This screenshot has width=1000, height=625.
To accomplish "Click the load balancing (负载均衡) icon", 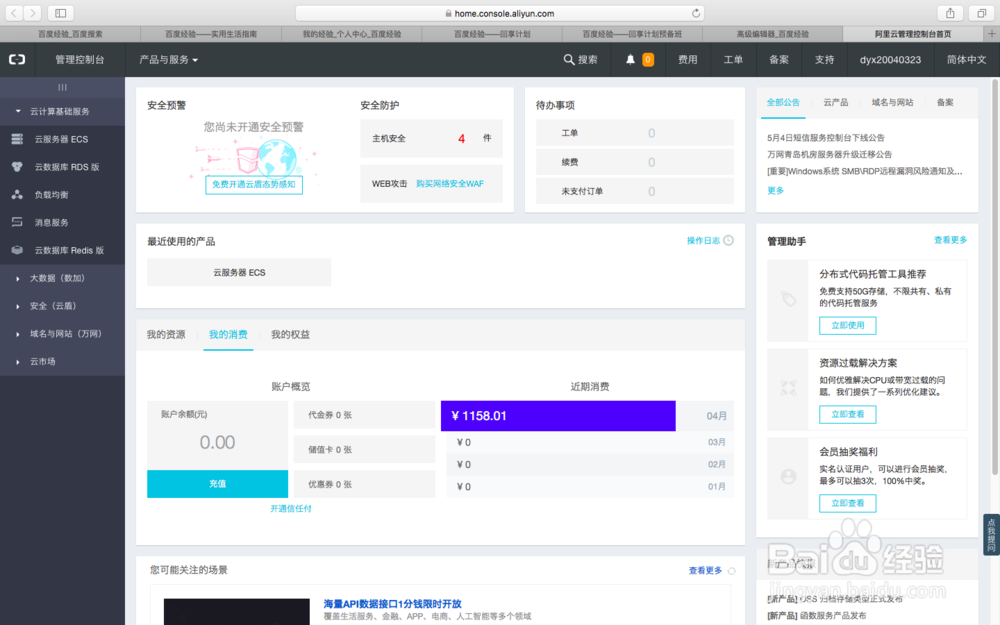I will [x=17, y=195].
